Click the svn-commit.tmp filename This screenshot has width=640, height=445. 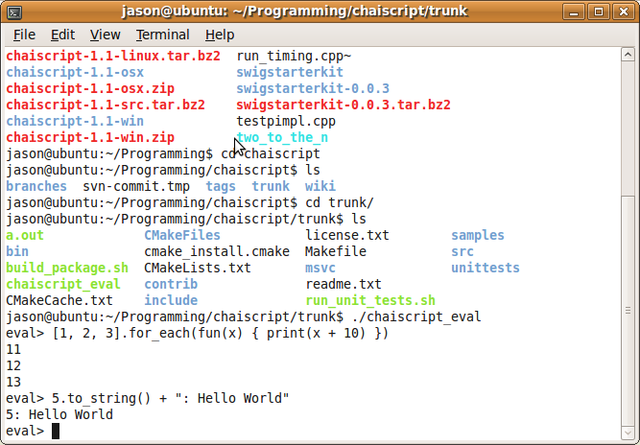[x=136, y=186]
